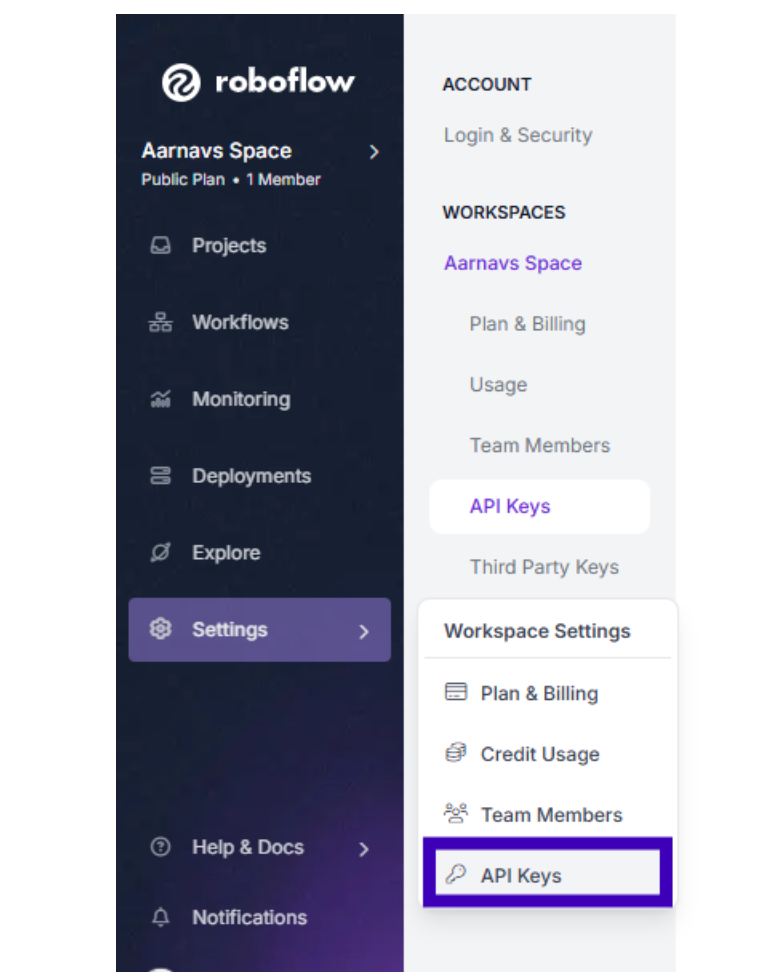Expand the Help & Docs chevron
768x976 pixels.
(x=364, y=849)
